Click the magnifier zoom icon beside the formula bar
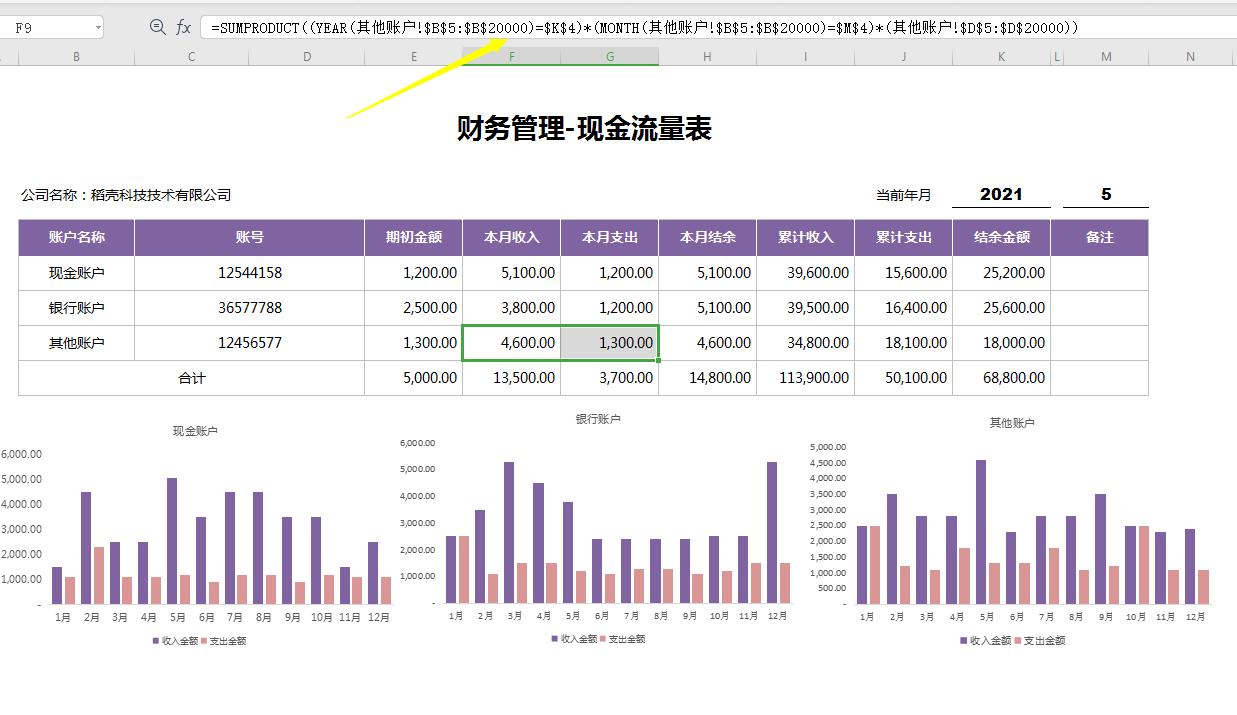 pos(155,27)
